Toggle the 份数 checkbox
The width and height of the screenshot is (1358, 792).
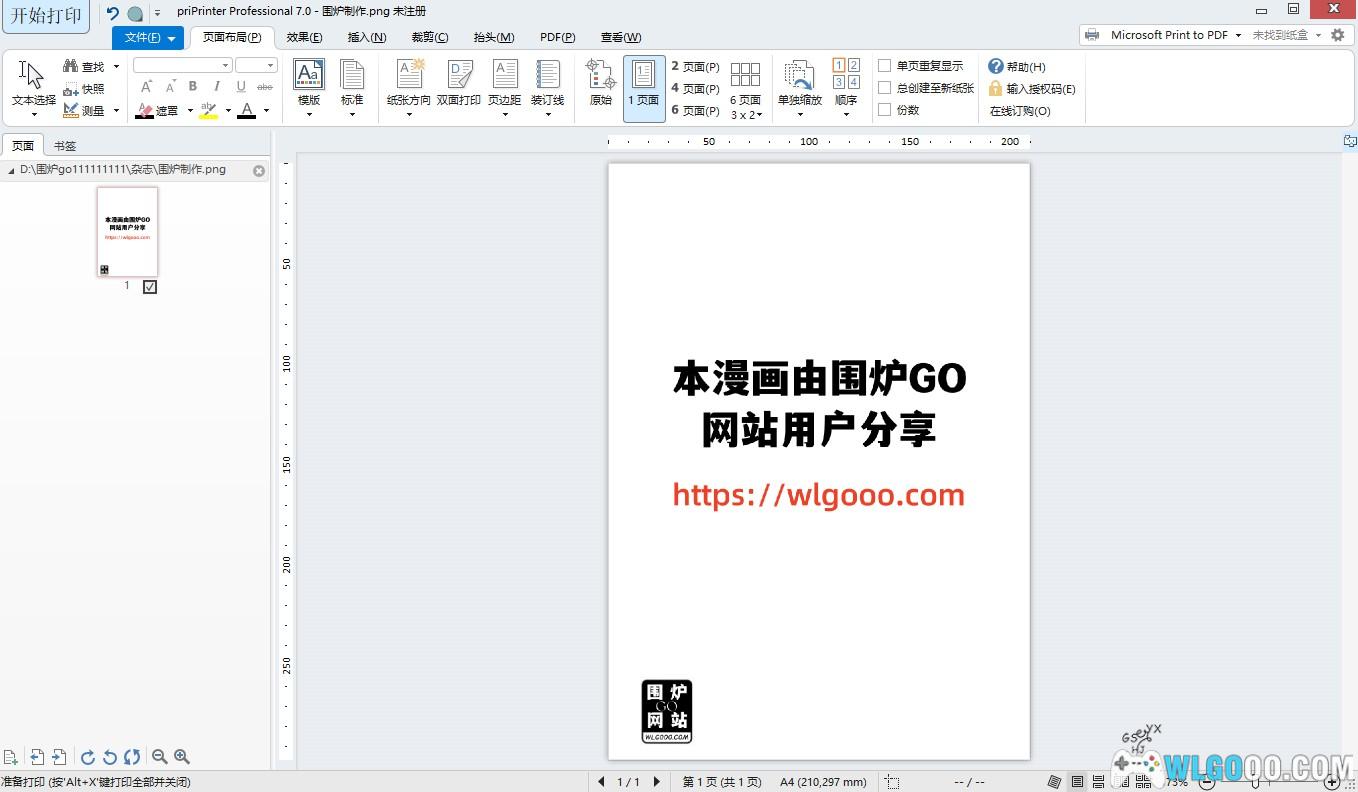(x=885, y=110)
